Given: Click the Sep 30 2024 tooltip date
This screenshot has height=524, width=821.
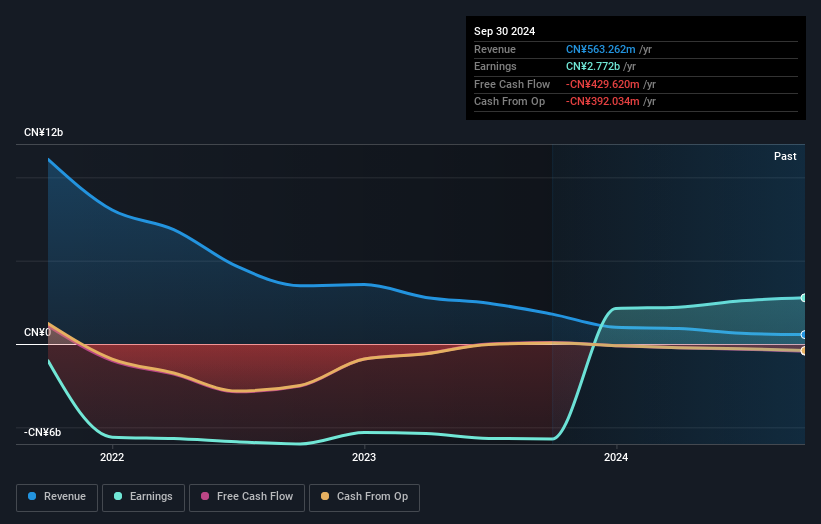Looking at the screenshot, I should click(504, 31).
